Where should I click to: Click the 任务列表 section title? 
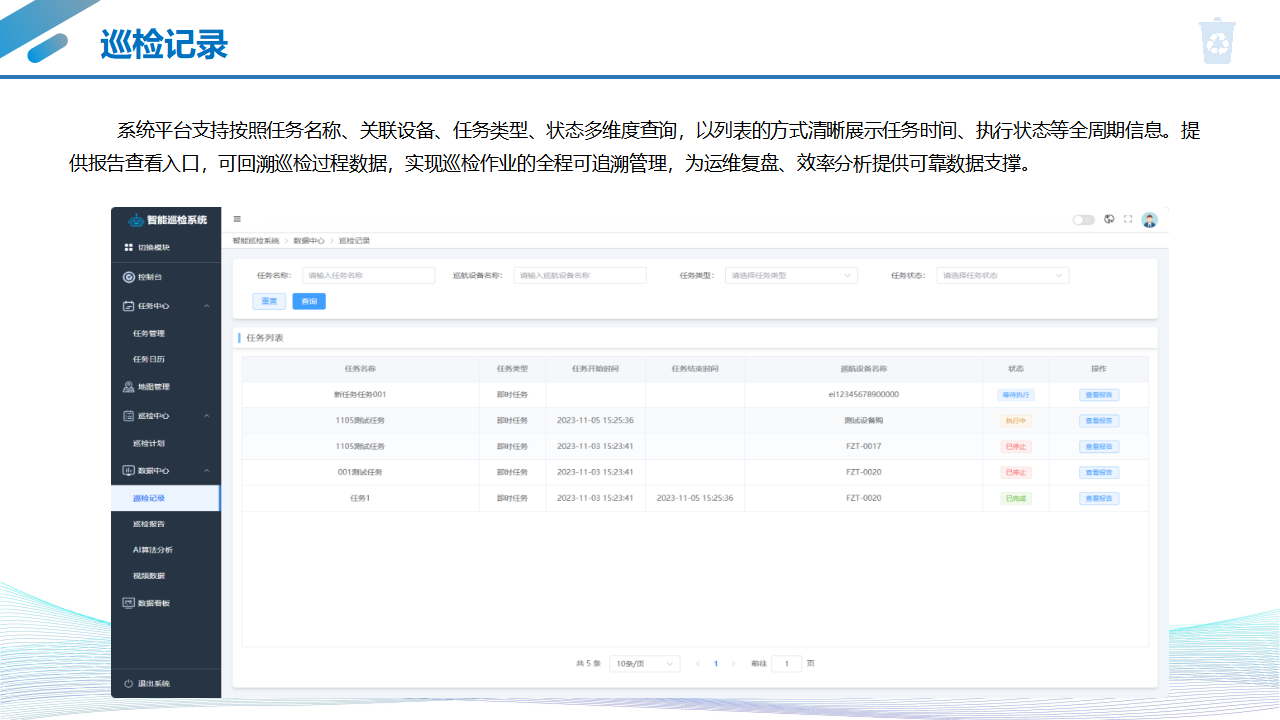264,338
